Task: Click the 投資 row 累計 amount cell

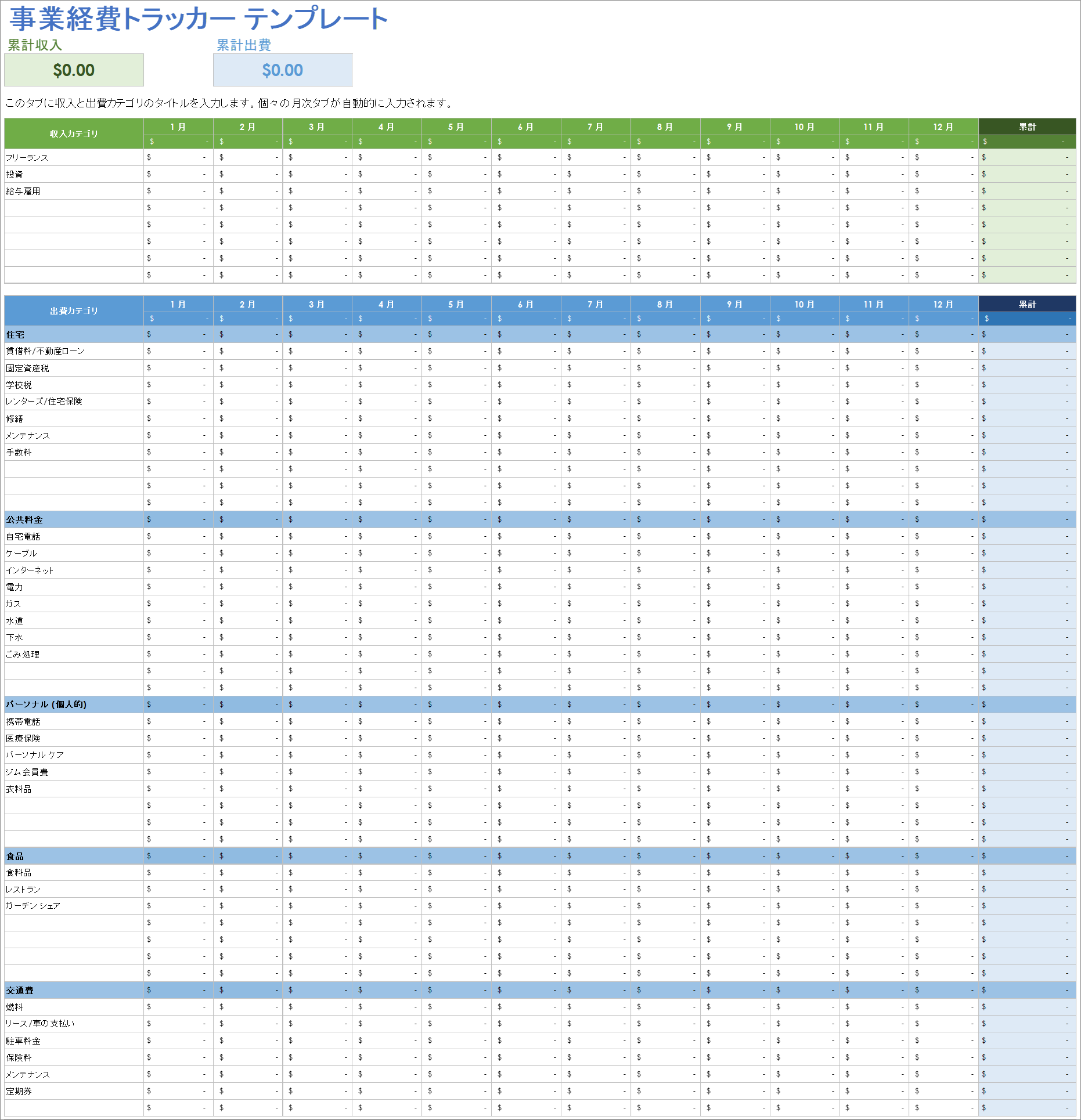Action: (1027, 174)
